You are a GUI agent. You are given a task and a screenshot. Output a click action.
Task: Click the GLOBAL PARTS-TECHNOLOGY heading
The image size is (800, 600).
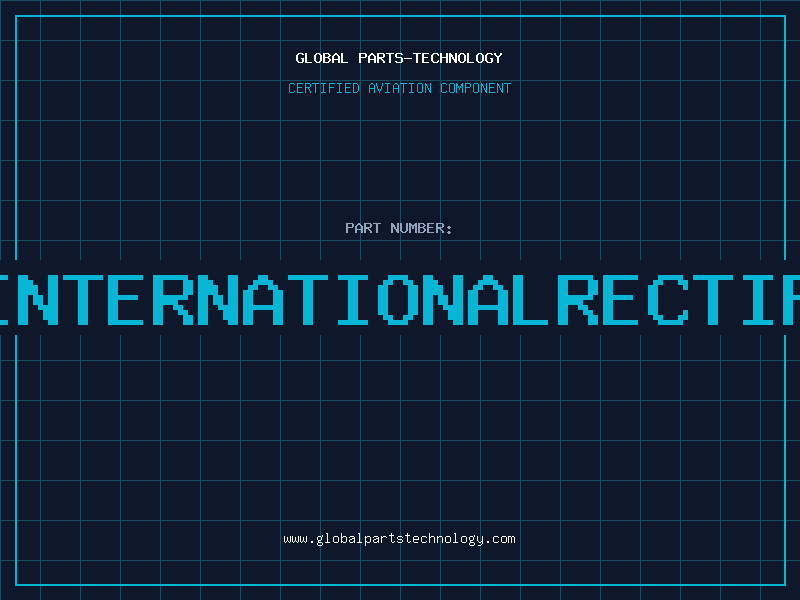(399, 58)
